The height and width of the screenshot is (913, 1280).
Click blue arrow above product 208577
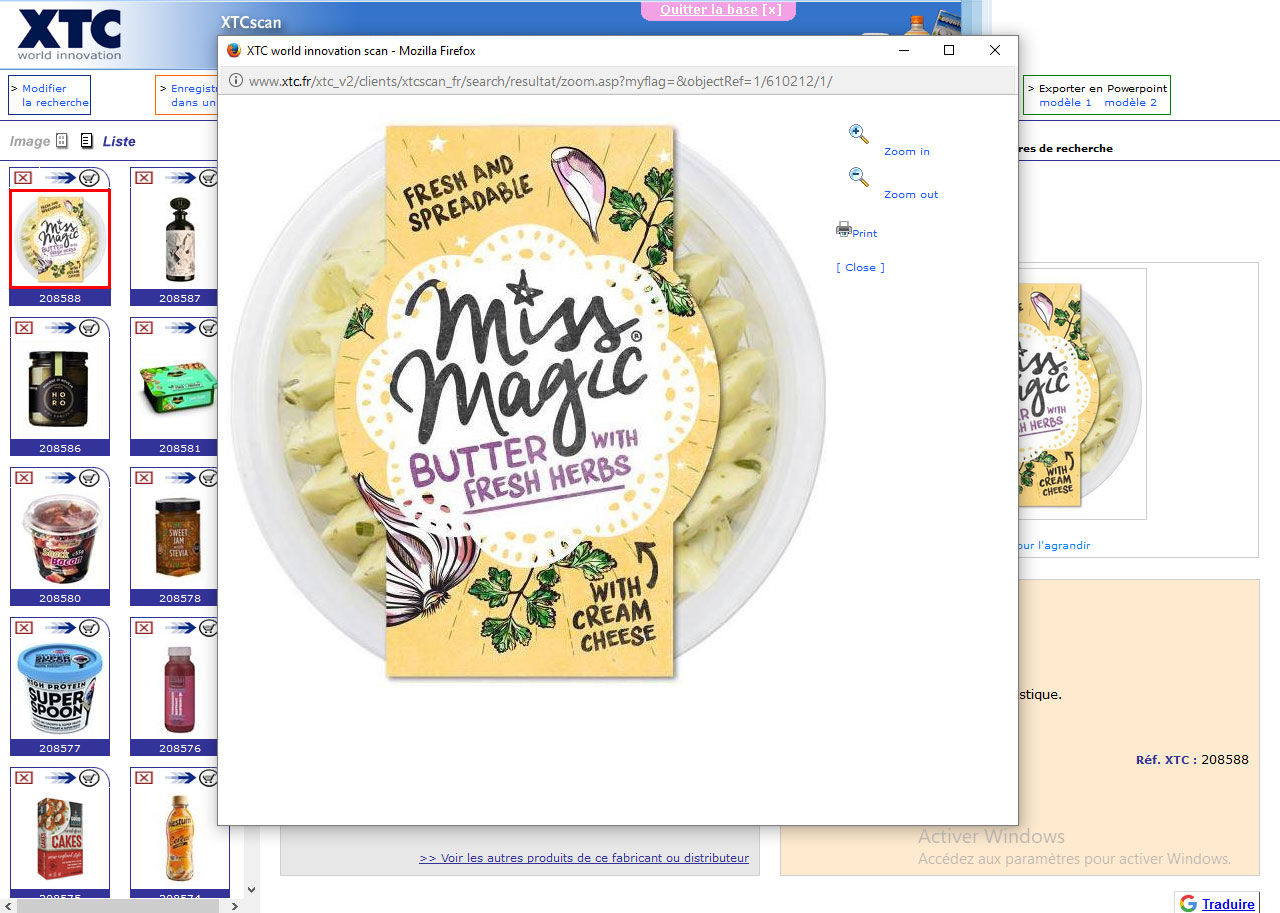tap(60, 627)
